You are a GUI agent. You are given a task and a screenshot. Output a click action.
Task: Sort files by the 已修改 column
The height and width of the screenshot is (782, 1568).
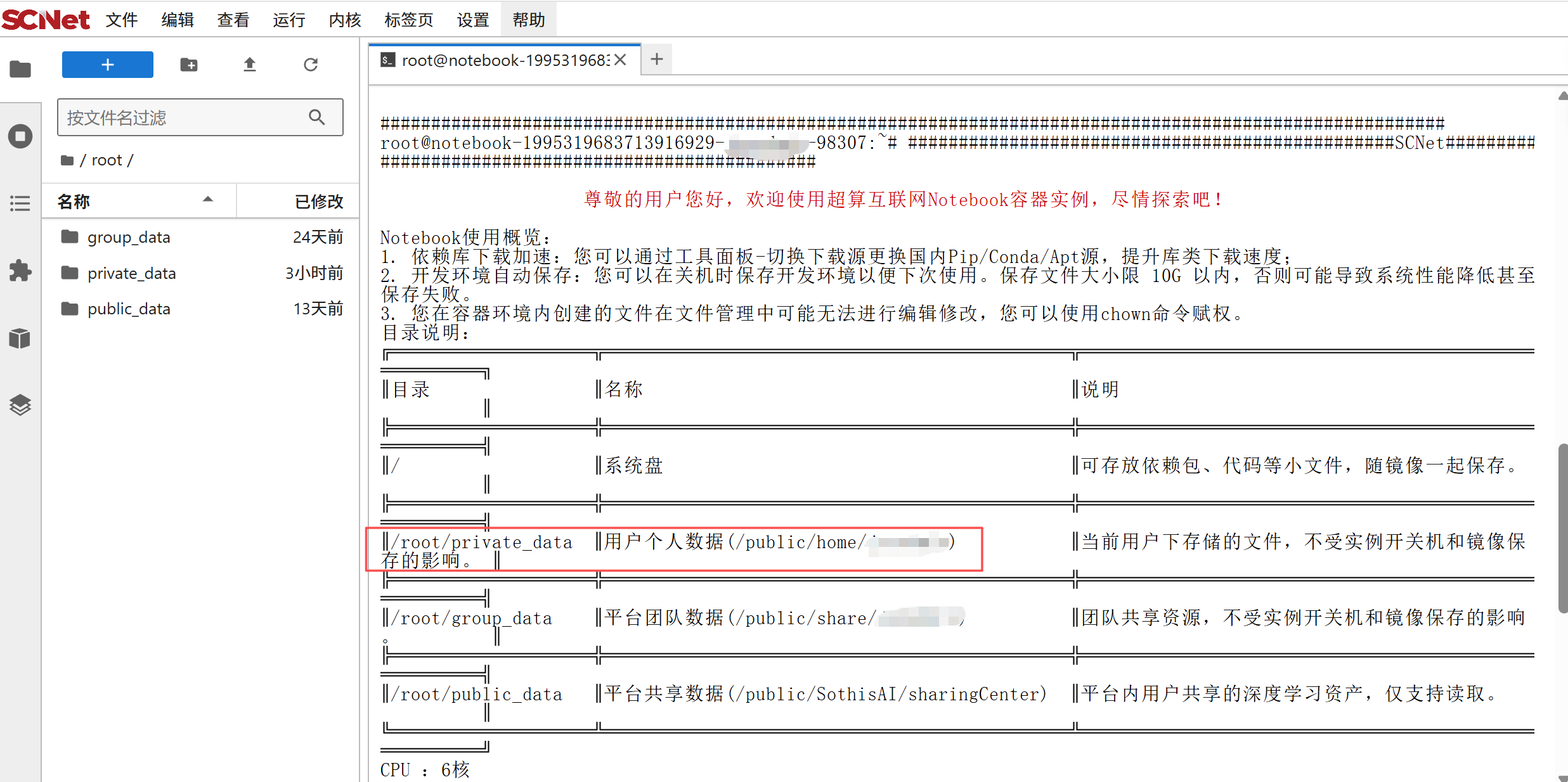[x=318, y=202]
